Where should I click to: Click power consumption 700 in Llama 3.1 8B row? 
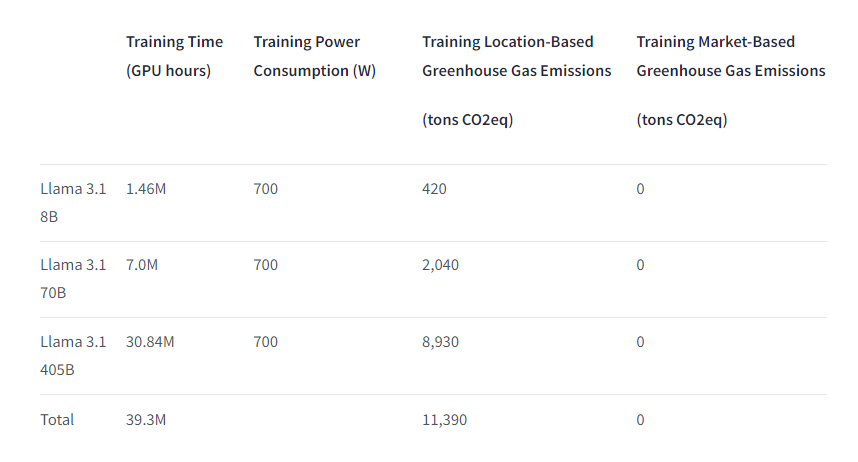266,189
